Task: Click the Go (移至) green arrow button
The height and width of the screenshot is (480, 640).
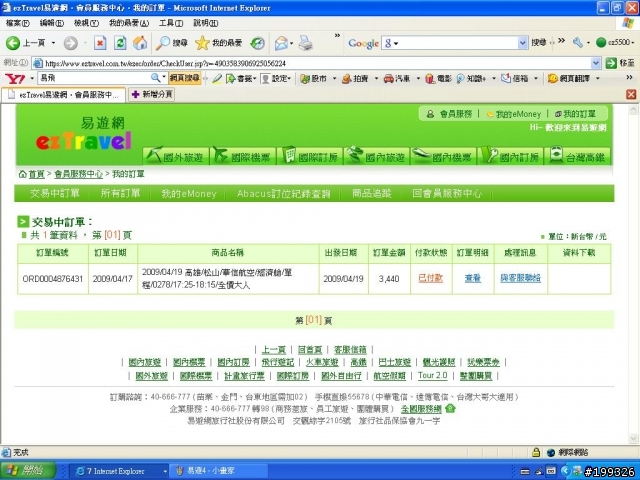Action: (x=611, y=63)
